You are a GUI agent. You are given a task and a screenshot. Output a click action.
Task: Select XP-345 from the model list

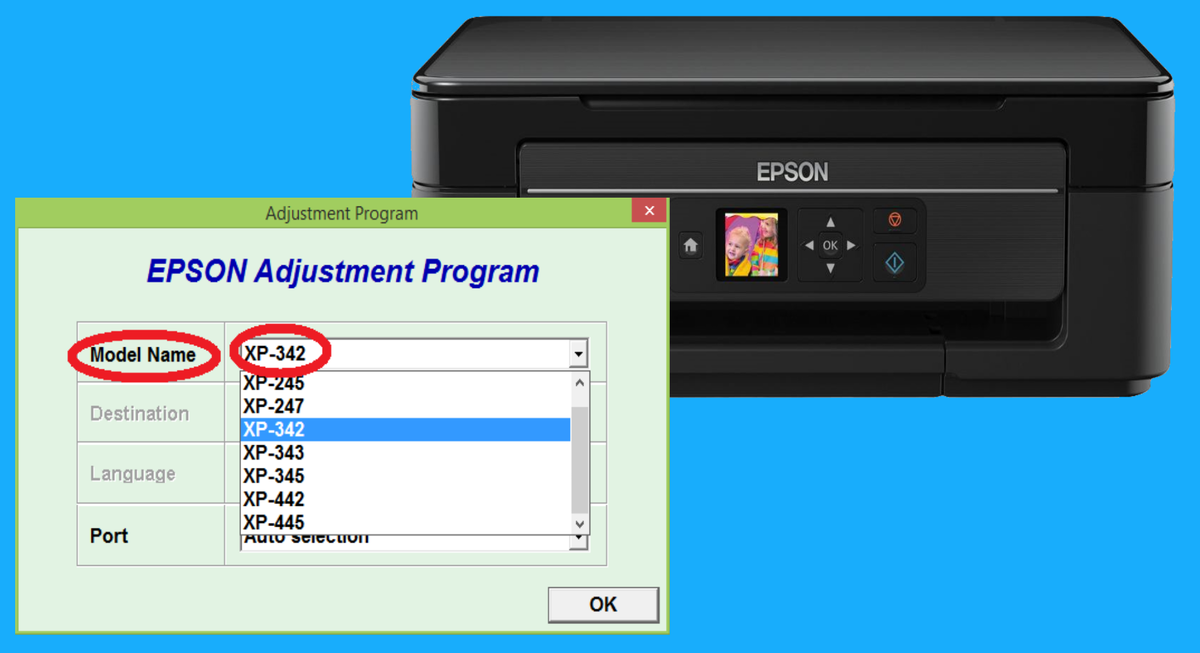(x=406, y=476)
